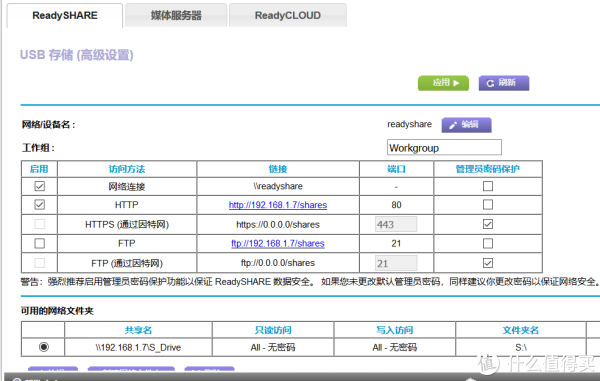The width and height of the screenshot is (600, 381).
Task: Click the 端口 column header
Action: 396,169
